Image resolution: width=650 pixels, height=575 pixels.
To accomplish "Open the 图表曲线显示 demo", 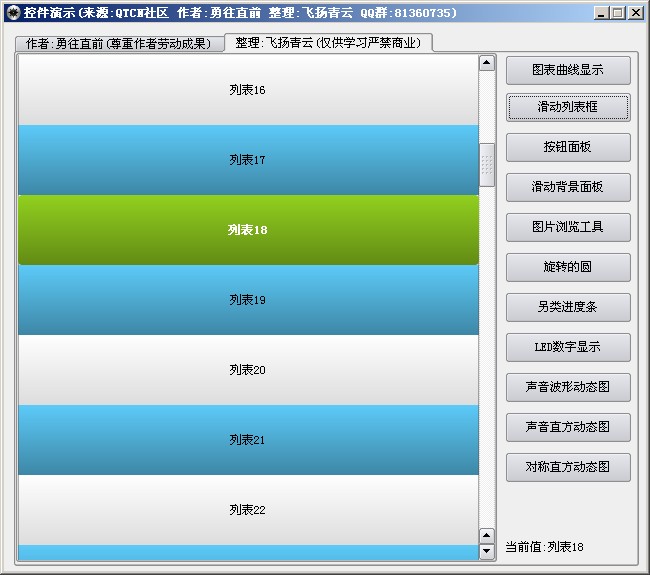I will pyautogui.click(x=568, y=70).
